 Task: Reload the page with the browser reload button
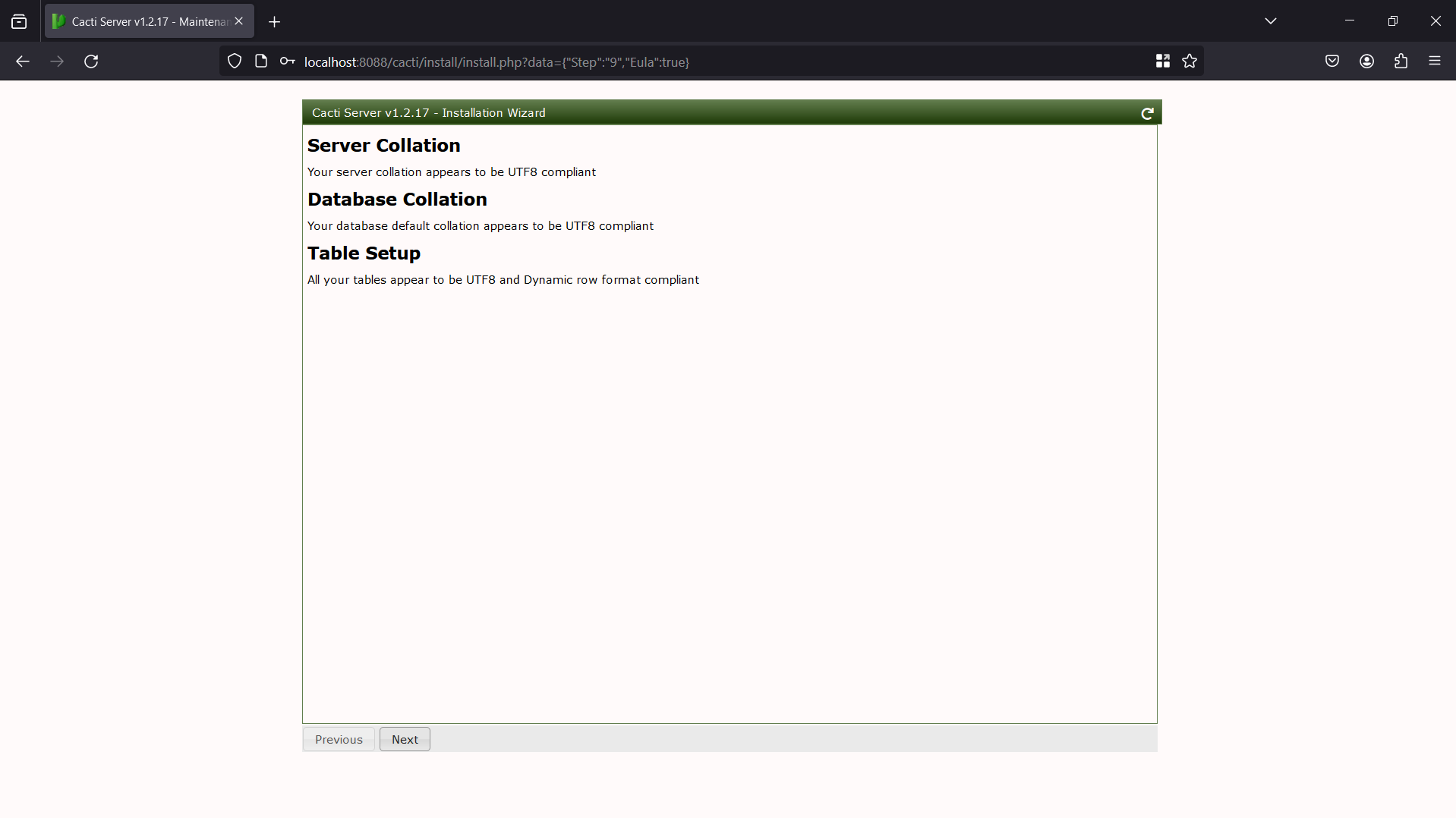coord(91,61)
